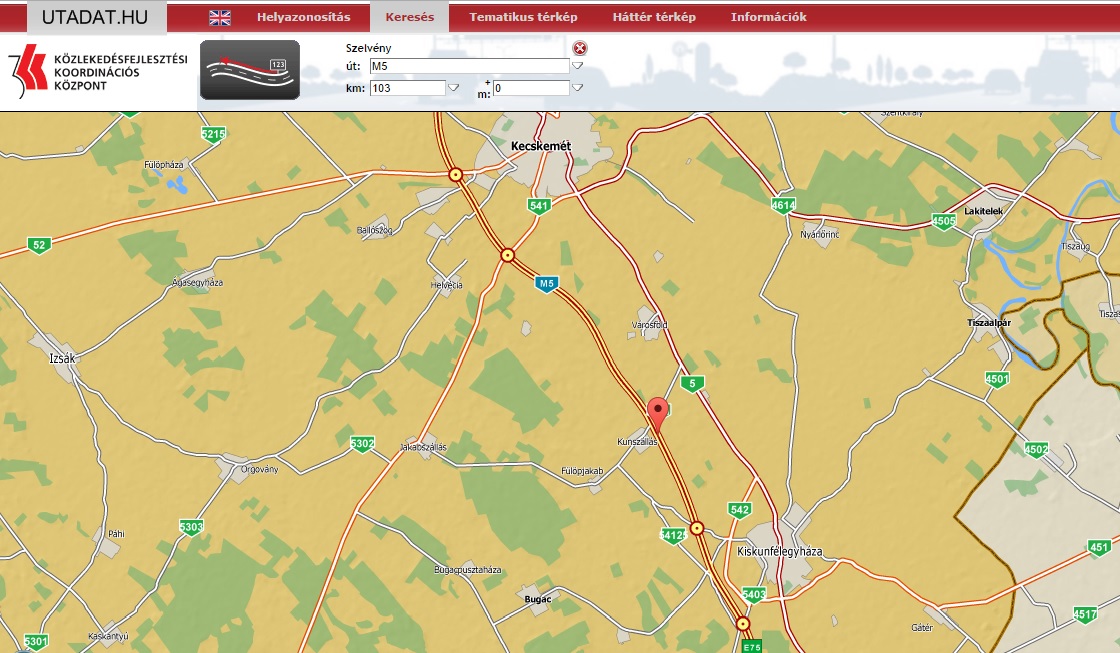The image size is (1120, 653).
Task: Click the M5 motorway shield on map
Action: 545,284
